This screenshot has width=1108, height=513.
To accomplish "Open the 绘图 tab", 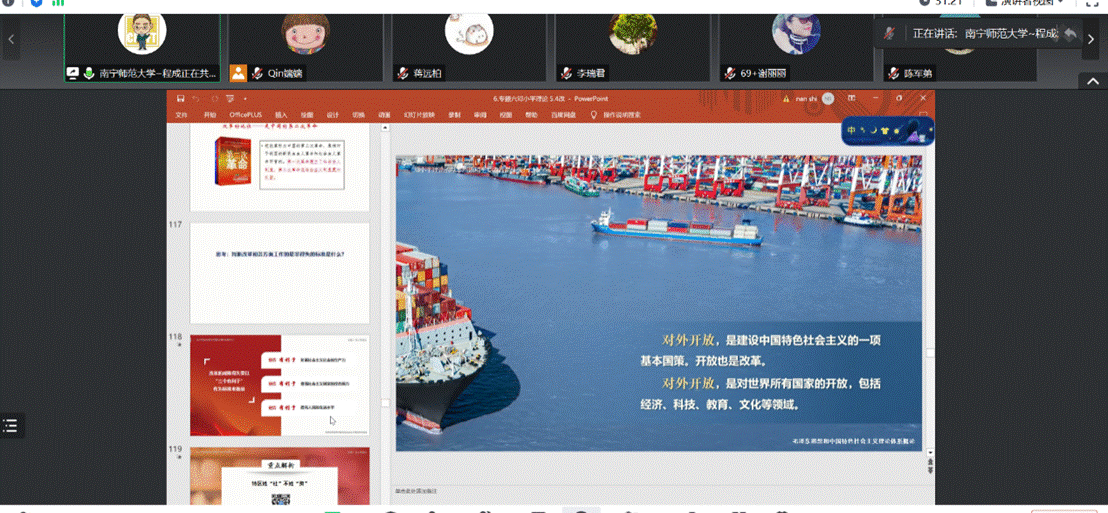I will tap(307, 114).
